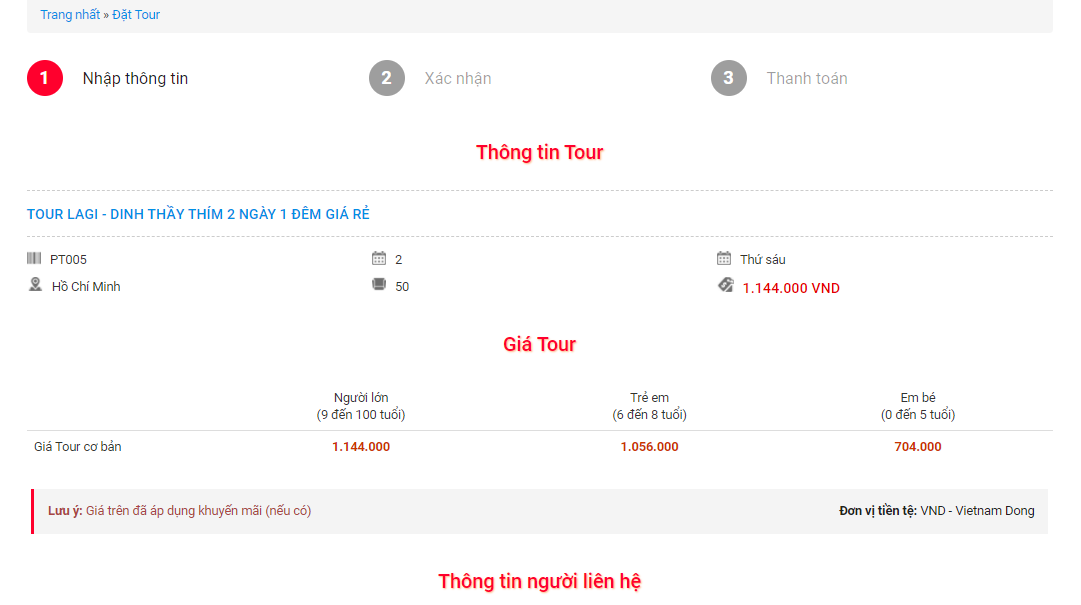Open the Đặt Tour breadcrumb link

pos(136,15)
